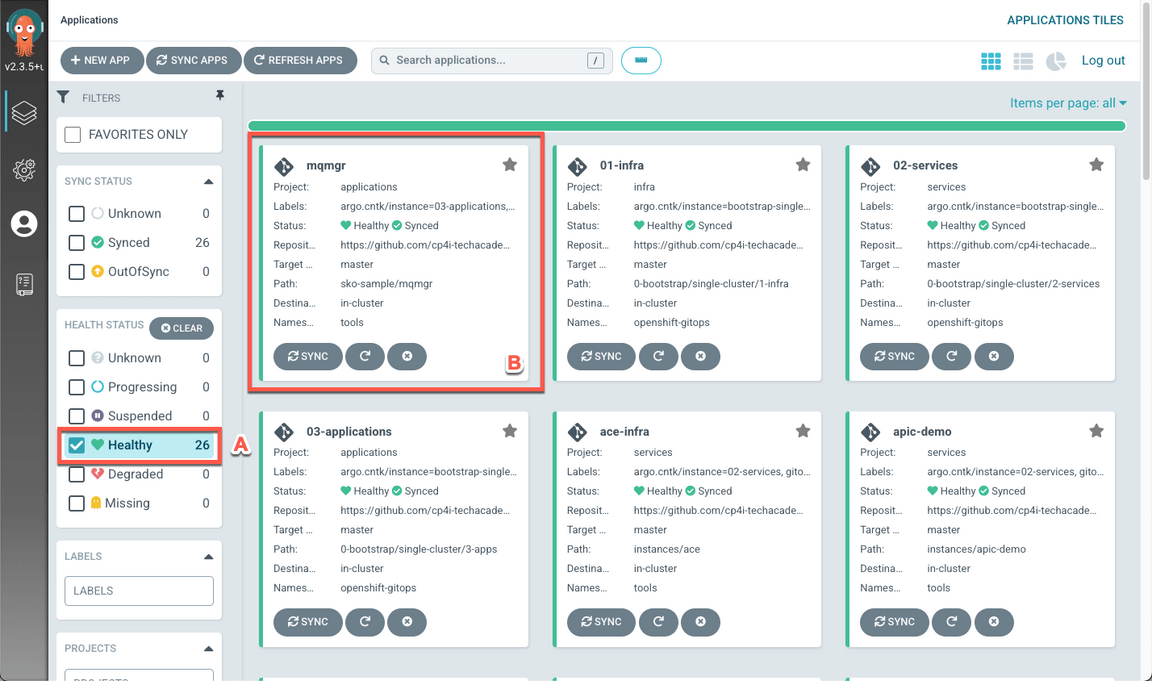Image resolution: width=1152 pixels, height=681 pixels.
Task: Collapse the Labels filter section
Action: pos(208,557)
